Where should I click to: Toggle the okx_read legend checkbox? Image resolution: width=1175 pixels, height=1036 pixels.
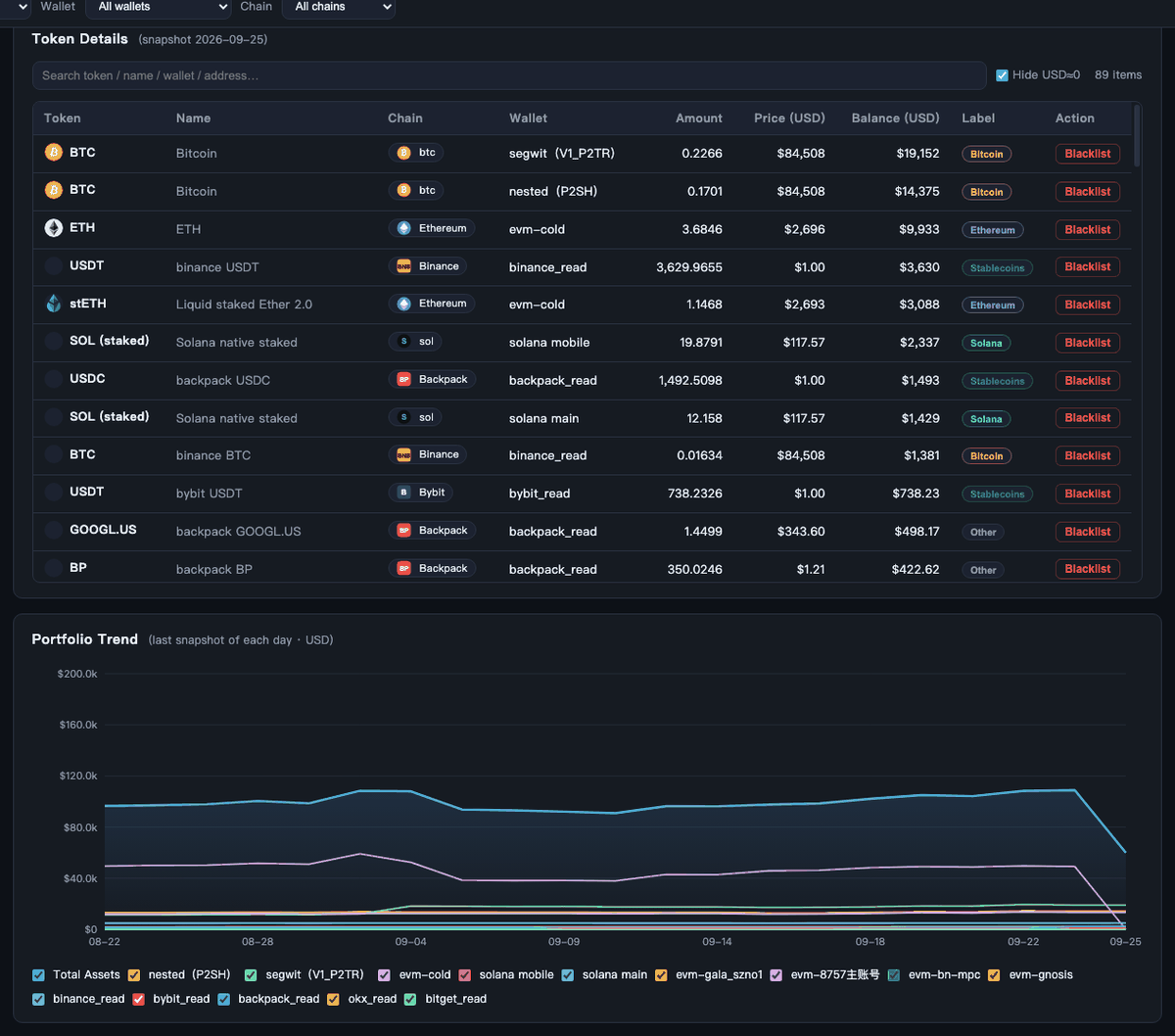point(333,1000)
